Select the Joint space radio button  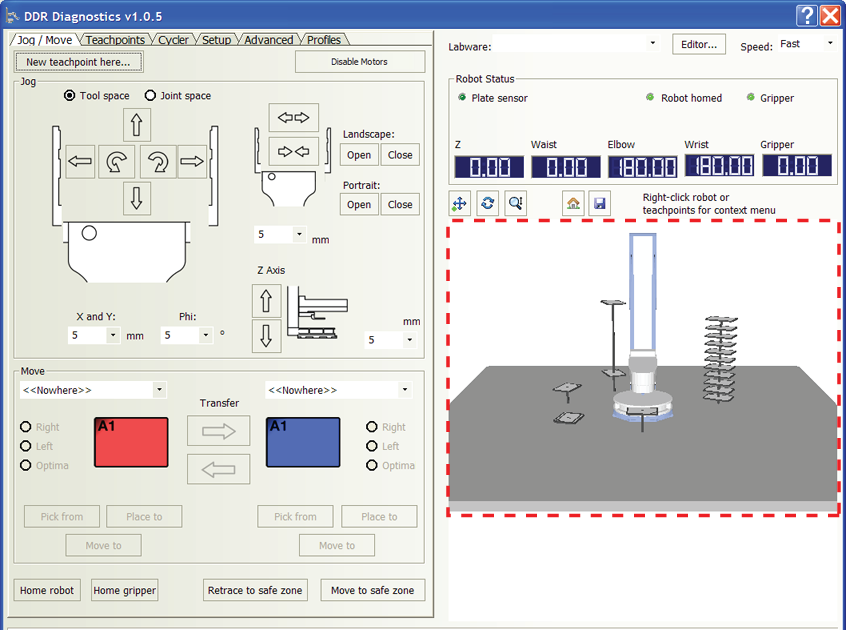(x=152, y=96)
